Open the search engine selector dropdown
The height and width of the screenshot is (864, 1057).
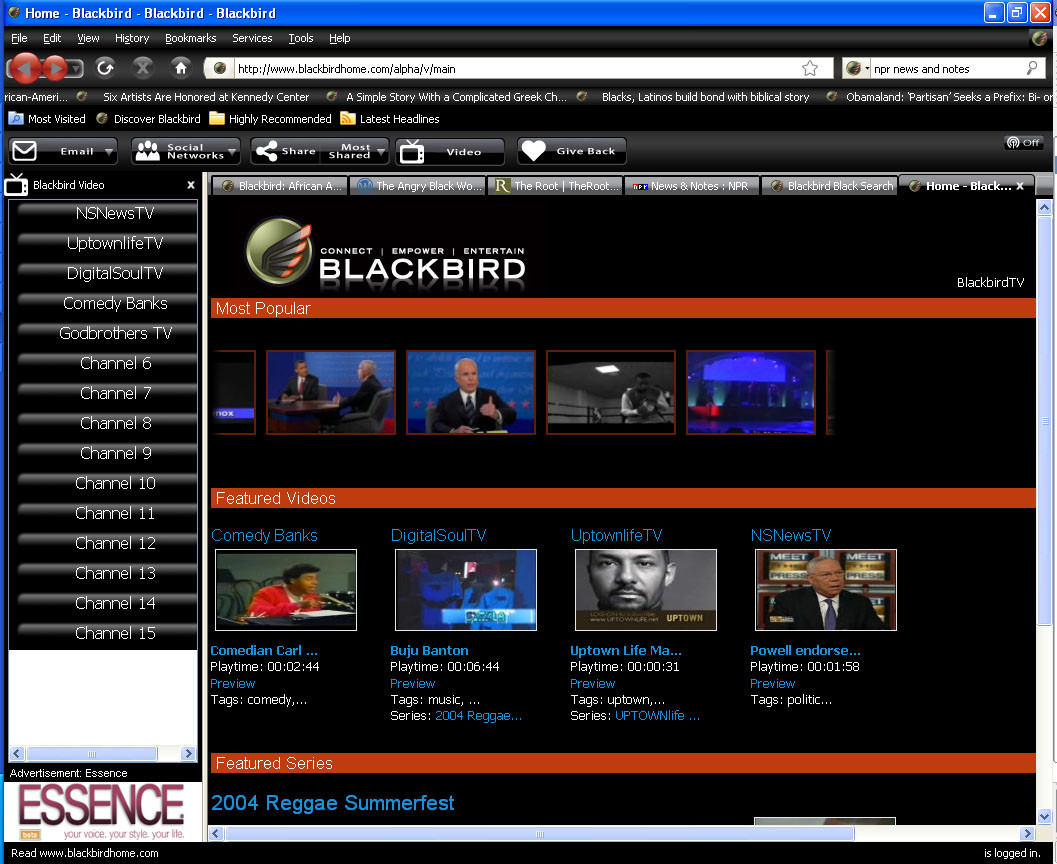tap(856, 68)
